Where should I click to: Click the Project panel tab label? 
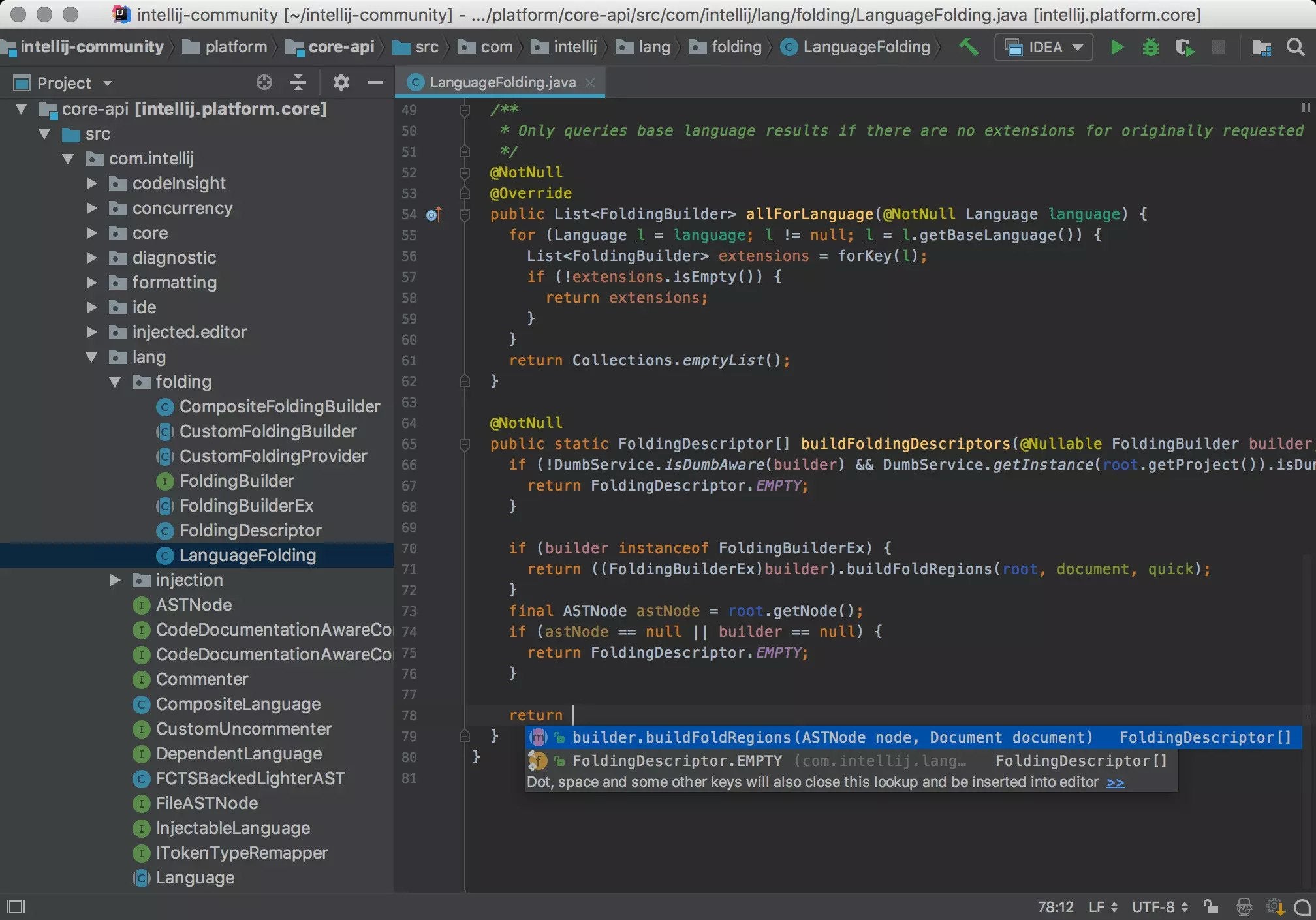pyautogui.click(x=62, y=83)
